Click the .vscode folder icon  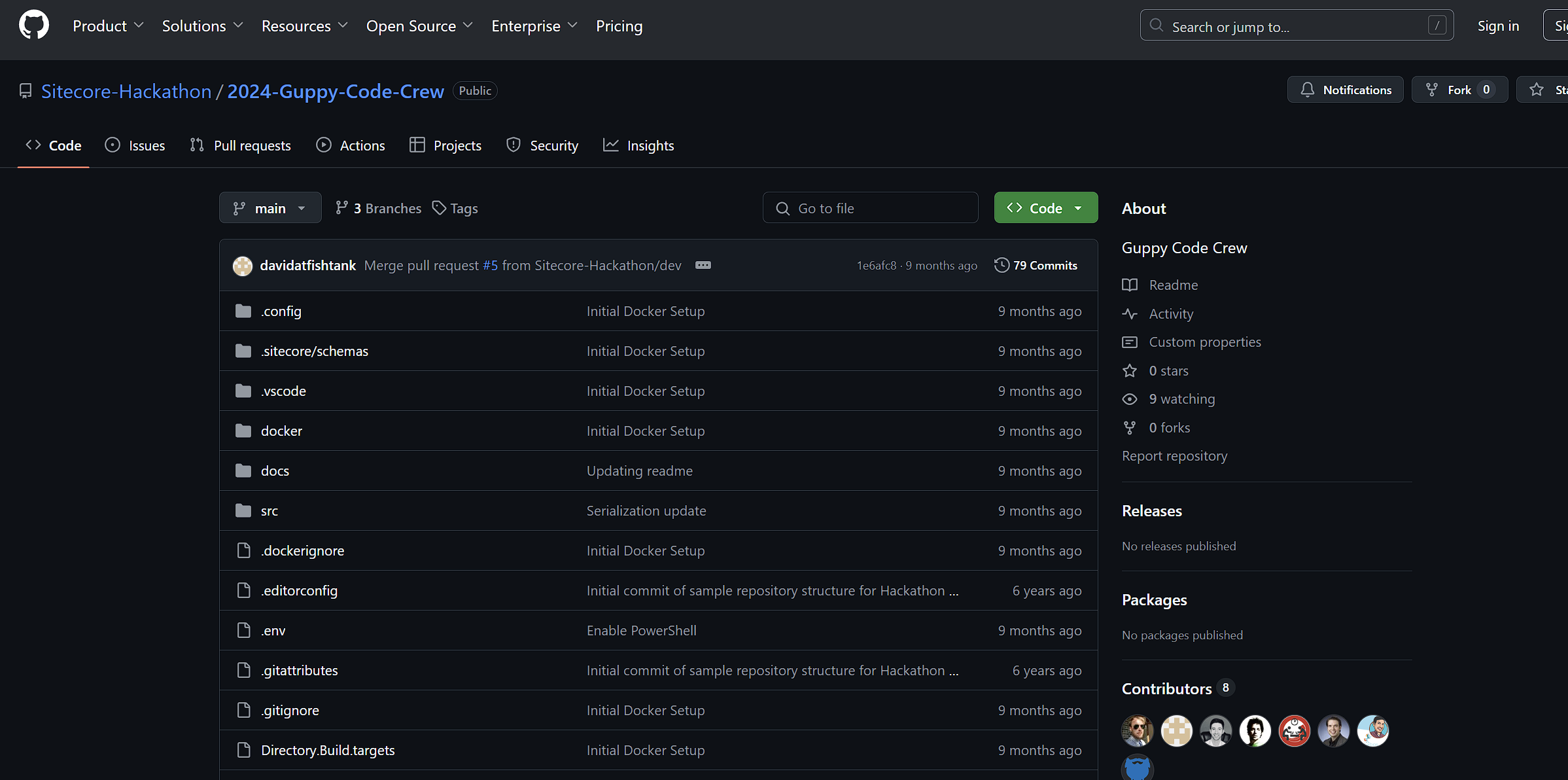coord(243,391)
